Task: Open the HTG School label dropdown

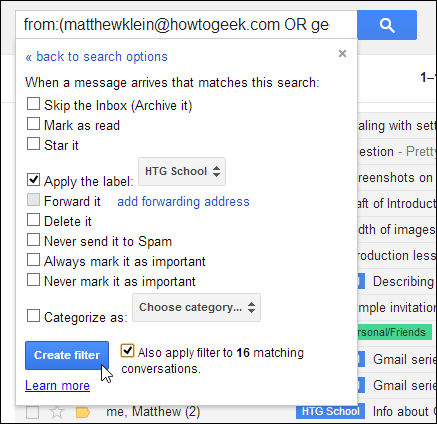Action: (182, 171)
